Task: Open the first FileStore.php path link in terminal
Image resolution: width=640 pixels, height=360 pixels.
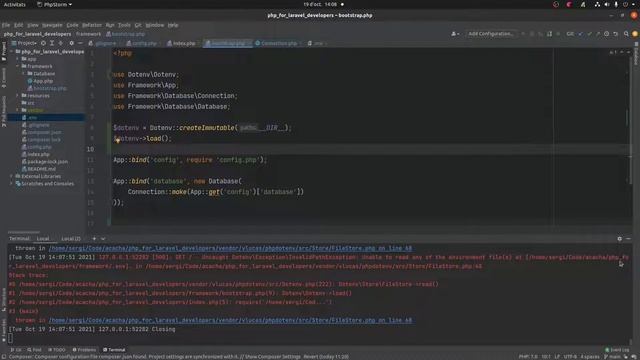Action: [x=230, y=248]
